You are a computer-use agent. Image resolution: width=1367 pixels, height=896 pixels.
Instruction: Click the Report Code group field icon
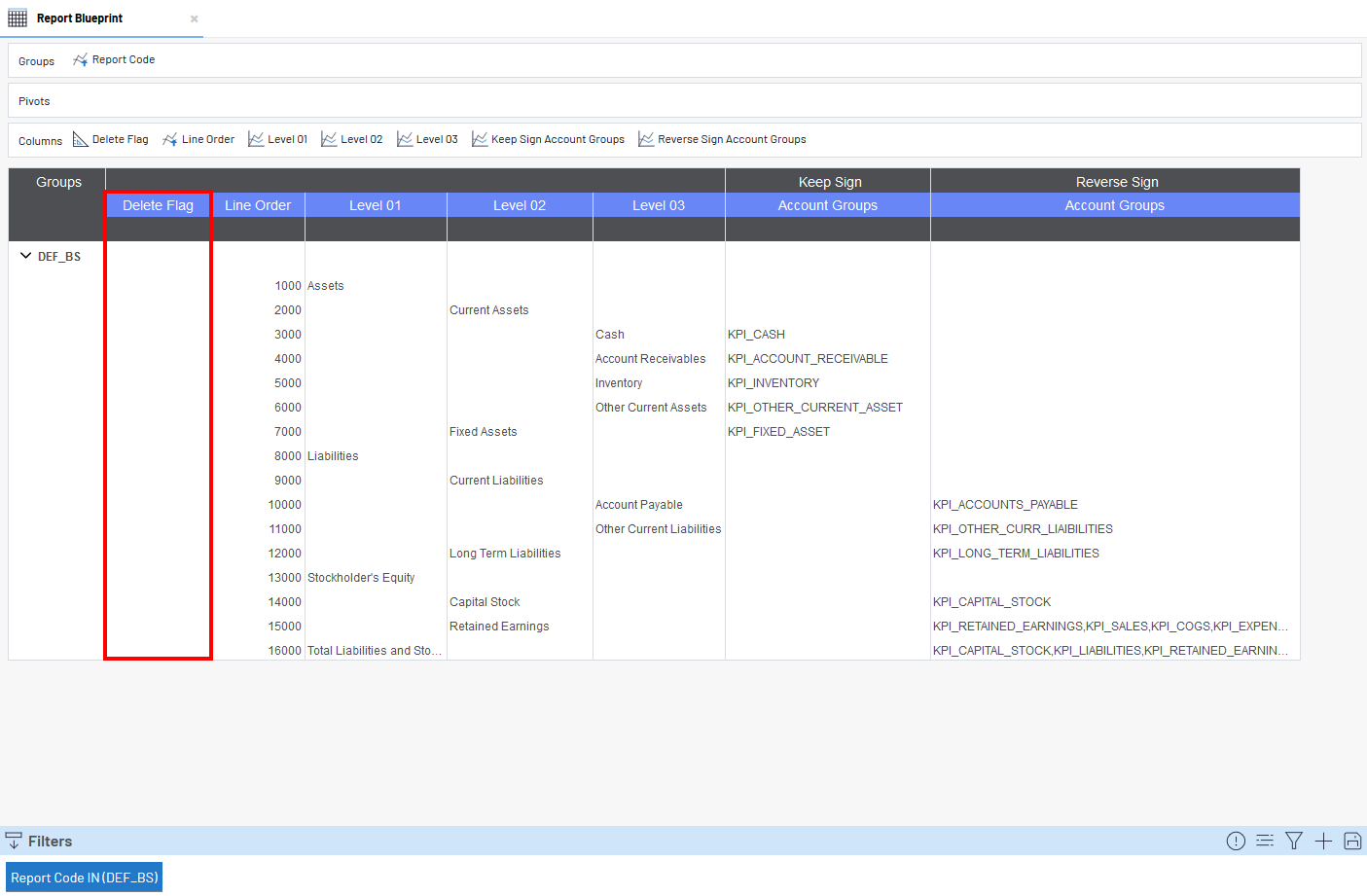click(x=80, y=60)
